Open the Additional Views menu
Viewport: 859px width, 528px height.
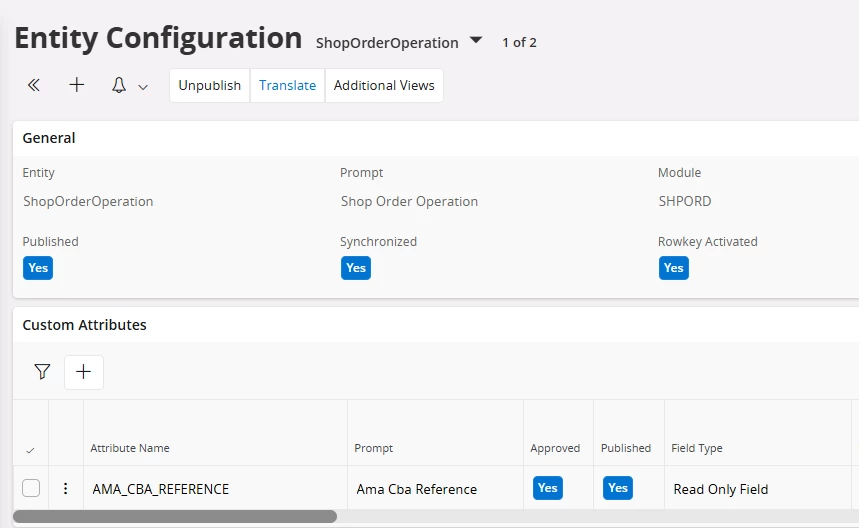click(384, 86)
